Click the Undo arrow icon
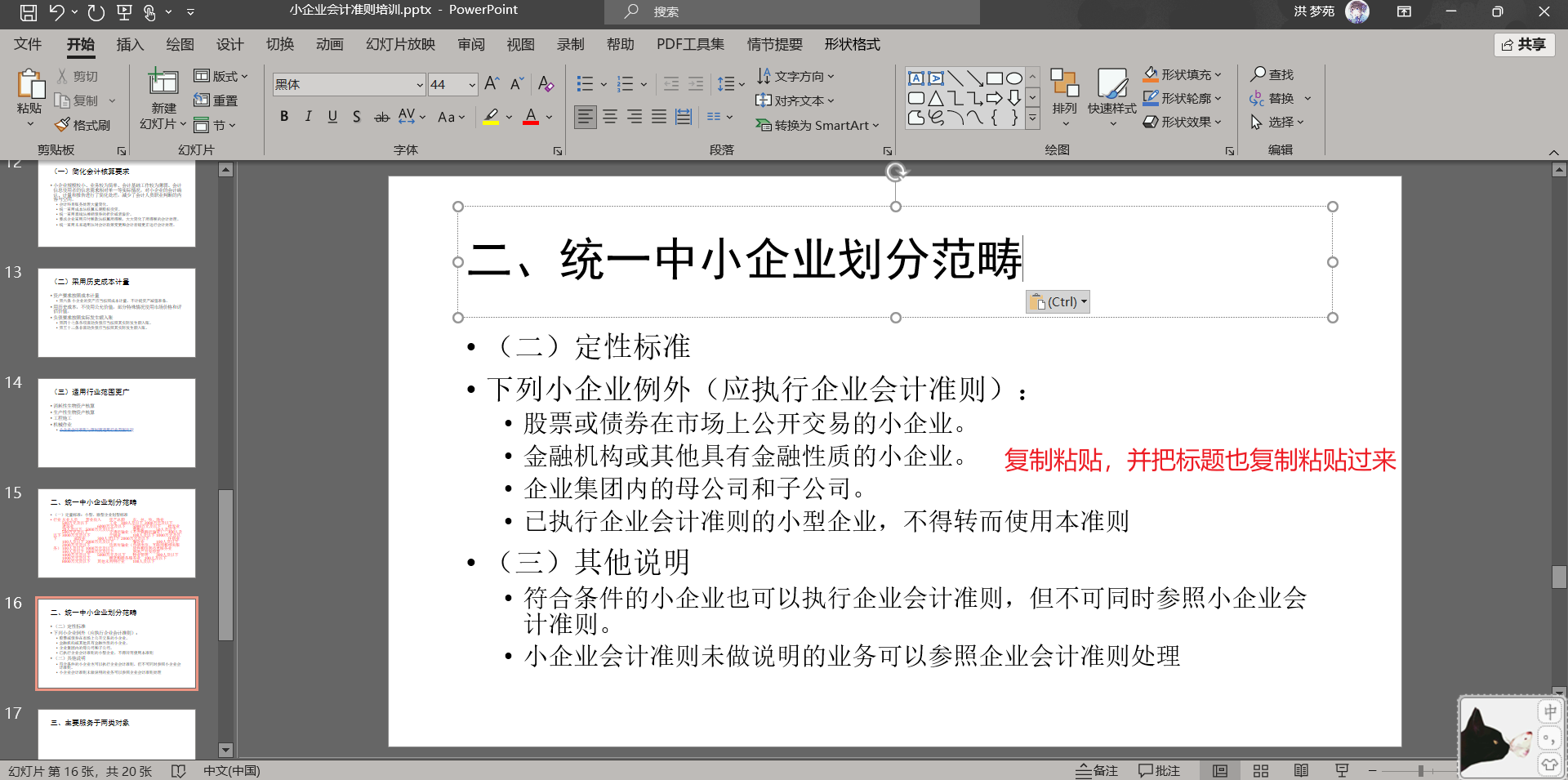Image resolution: width=1568 pixels, height=780 pixels. (56, 12)
